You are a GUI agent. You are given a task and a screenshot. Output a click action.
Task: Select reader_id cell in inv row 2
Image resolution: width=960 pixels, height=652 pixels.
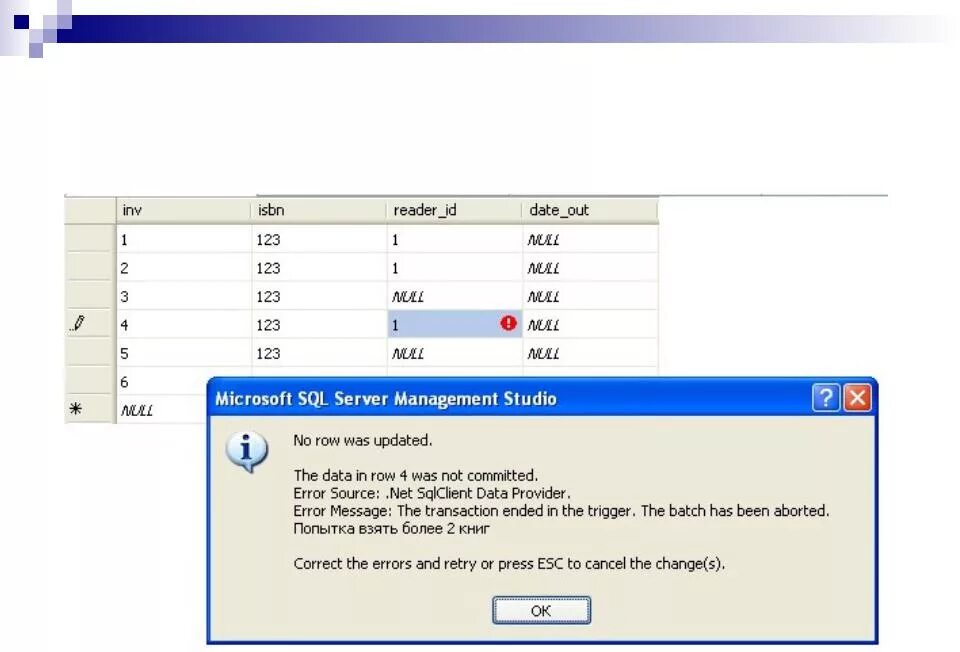click(454, 268)
